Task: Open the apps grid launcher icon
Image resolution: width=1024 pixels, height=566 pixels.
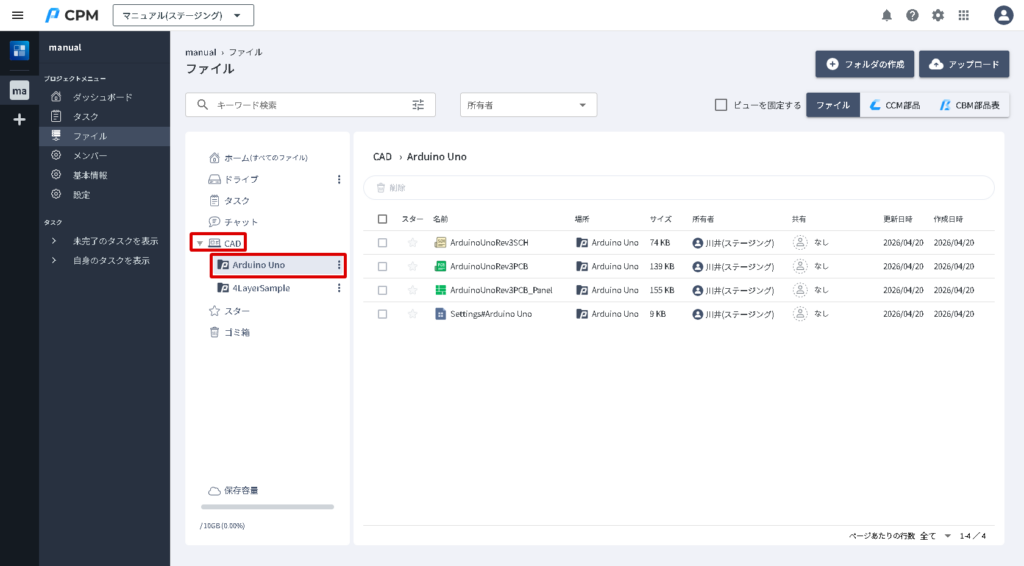Action: coord(964,15)
